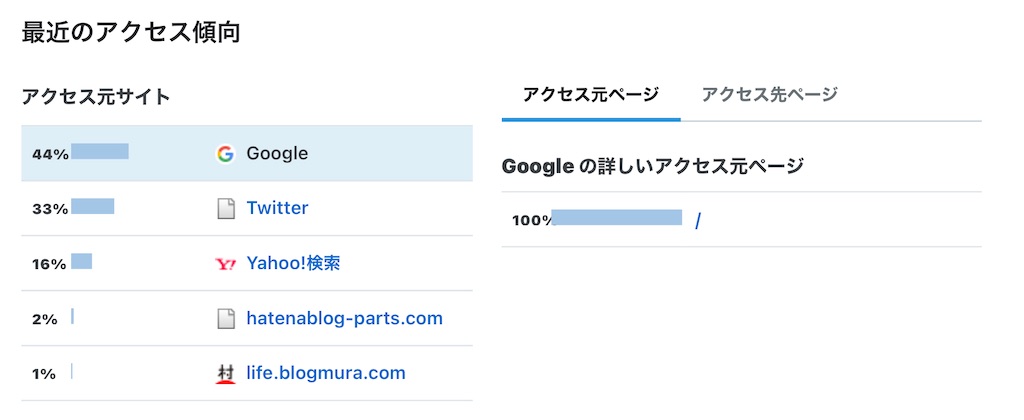
Task: Click the Yahoo! search icon
Action: coord(226,264)
